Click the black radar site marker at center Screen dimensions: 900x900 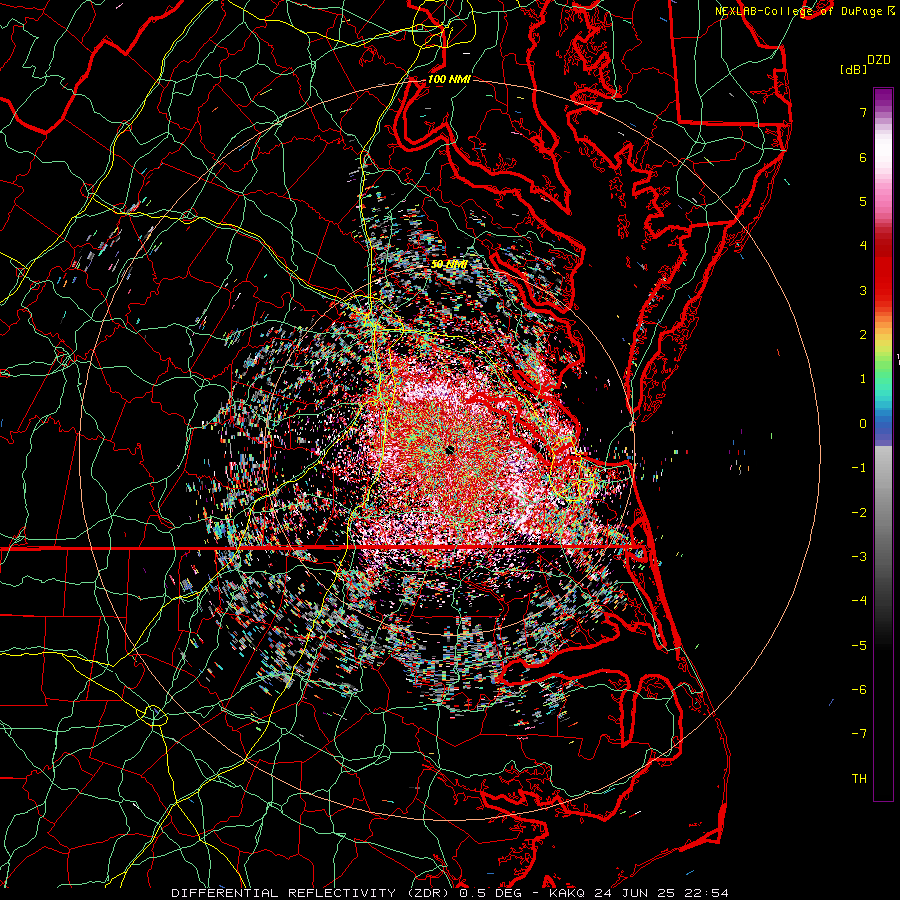(x=449, y=449)
